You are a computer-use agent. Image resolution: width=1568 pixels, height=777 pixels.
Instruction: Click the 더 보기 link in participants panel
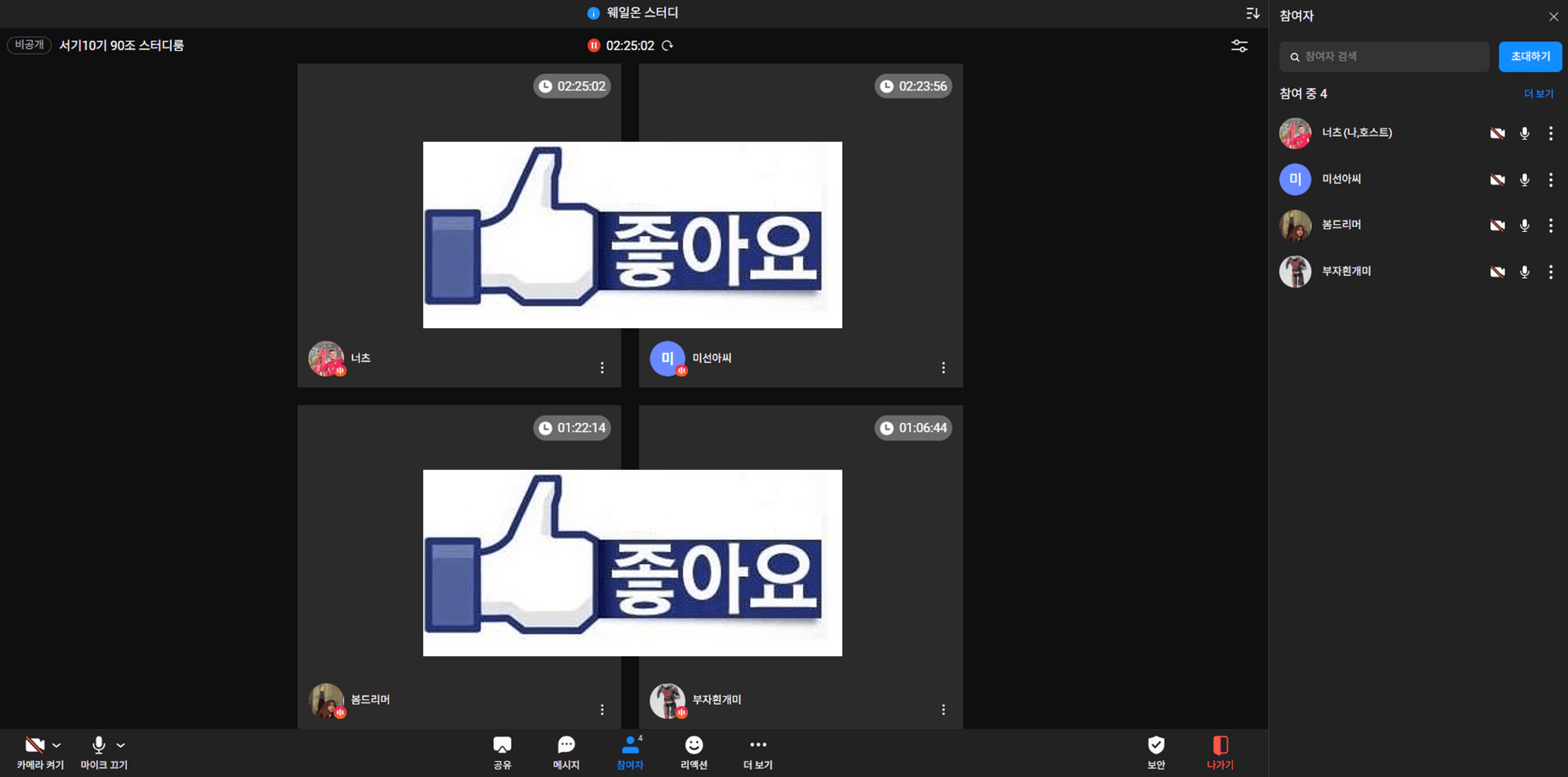click(x=1538, y=94)
